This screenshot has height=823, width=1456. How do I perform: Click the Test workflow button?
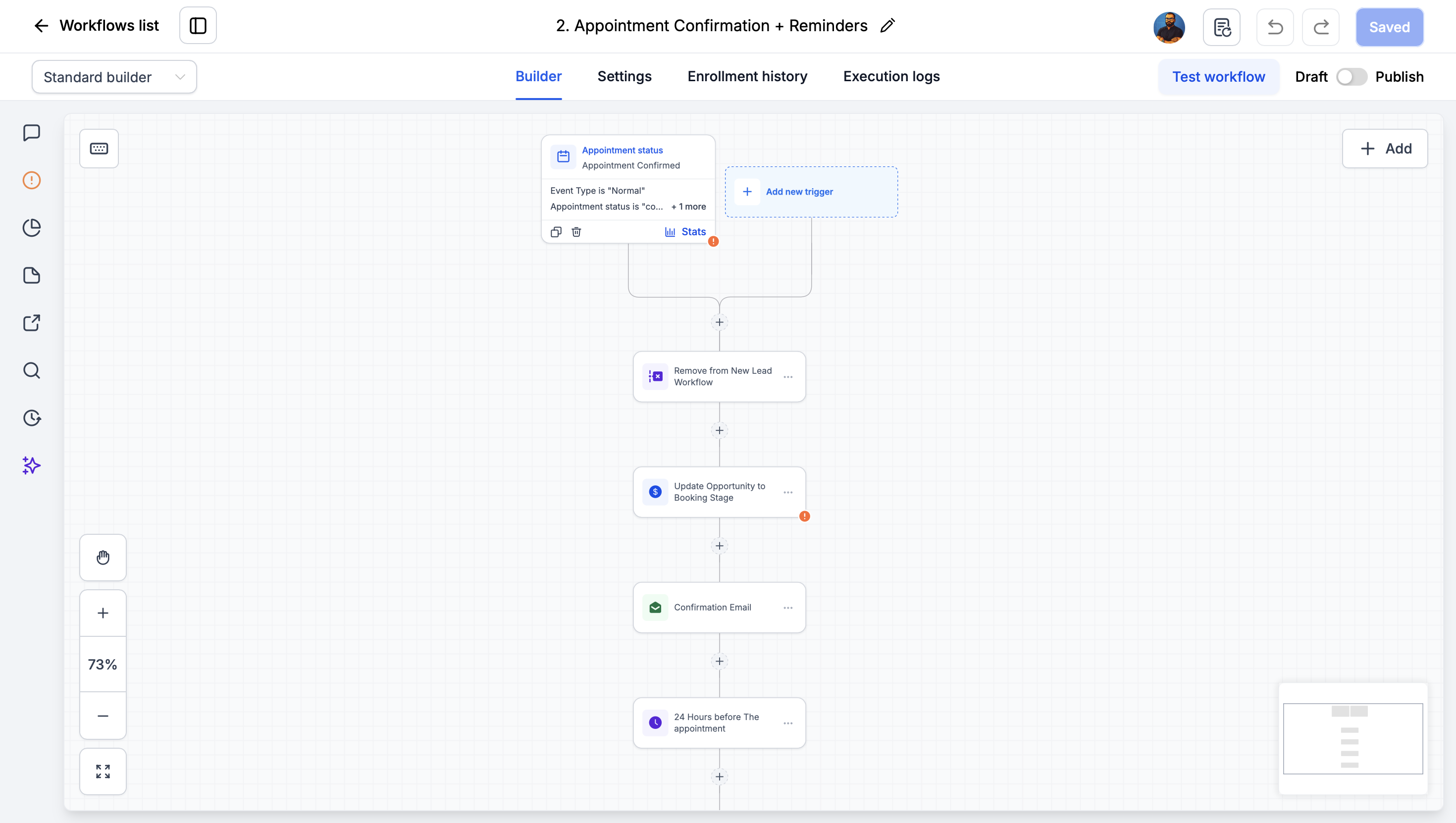point(1219,77)
